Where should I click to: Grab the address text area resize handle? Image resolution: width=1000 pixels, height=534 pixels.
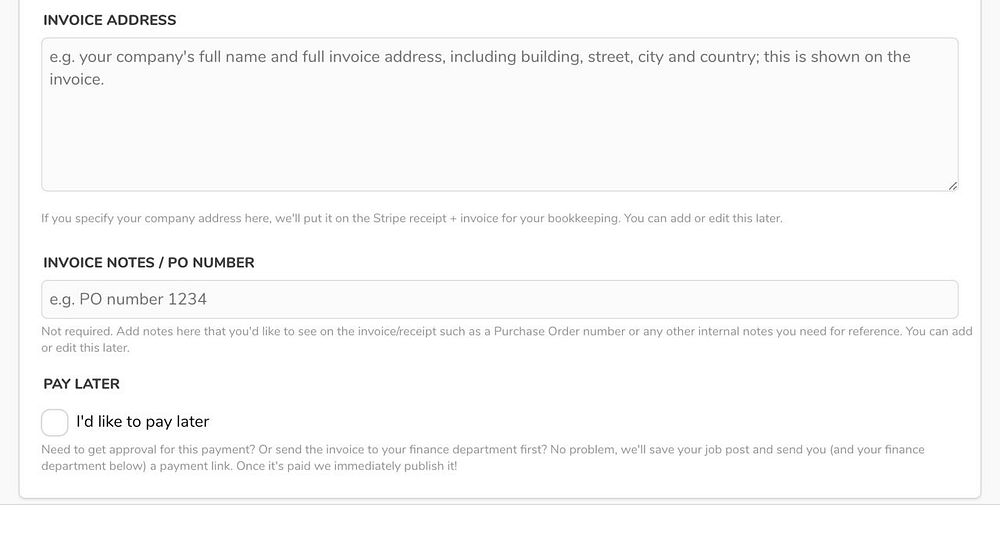click(952, 185)
